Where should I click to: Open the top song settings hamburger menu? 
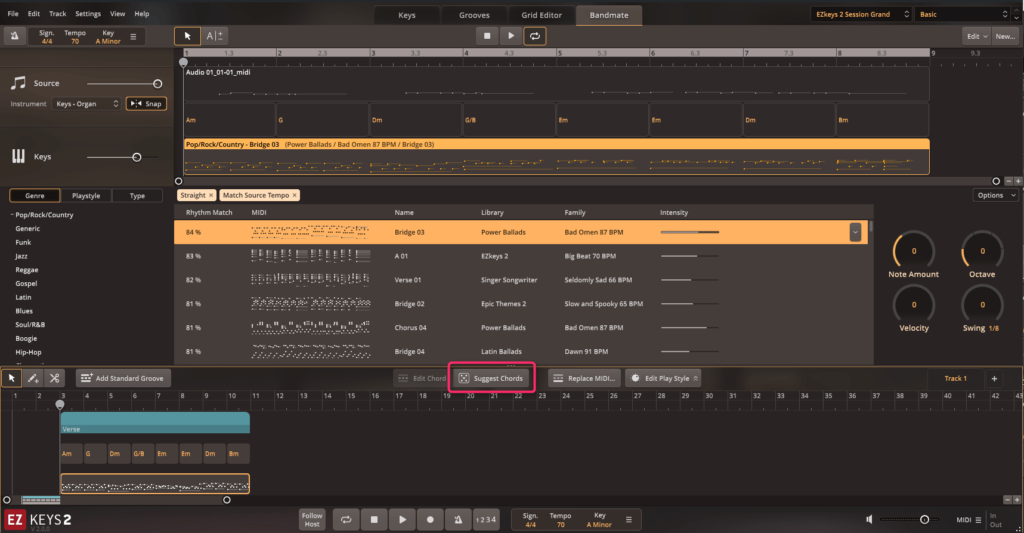(133, 37)
